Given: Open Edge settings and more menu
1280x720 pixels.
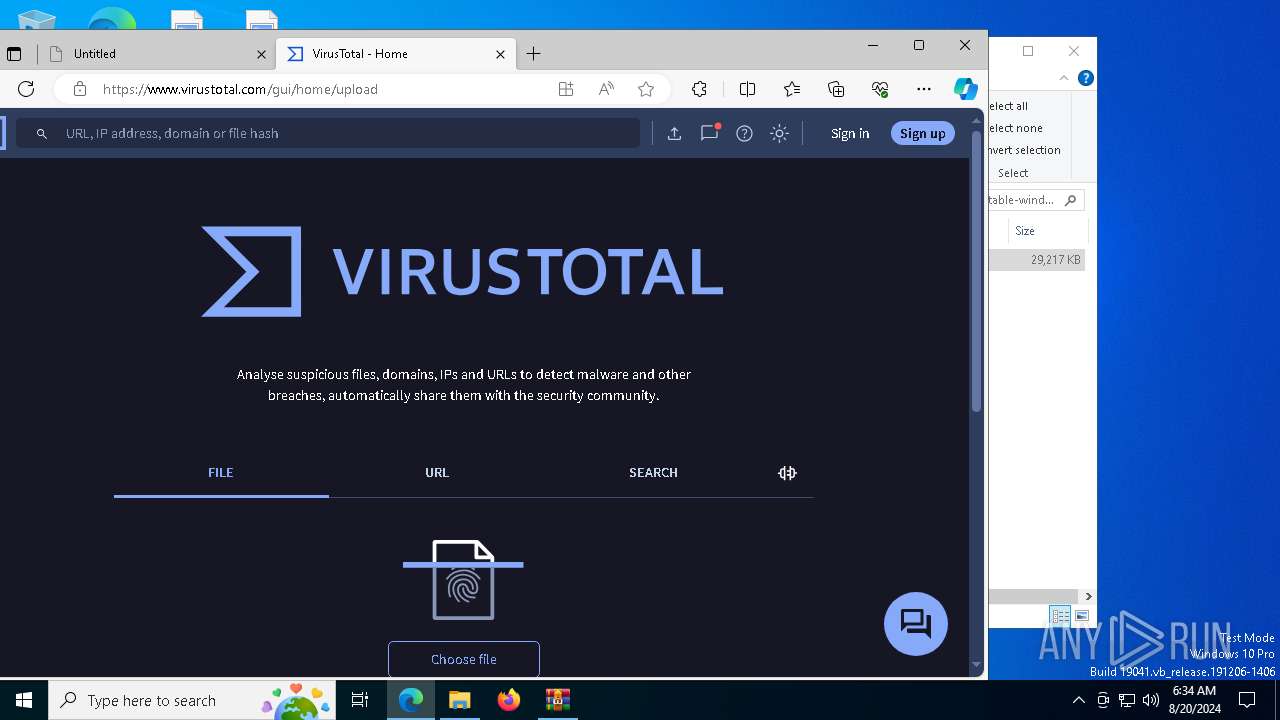Looking at the screenshot, I should pyautogui.click(x=924, y=89).
